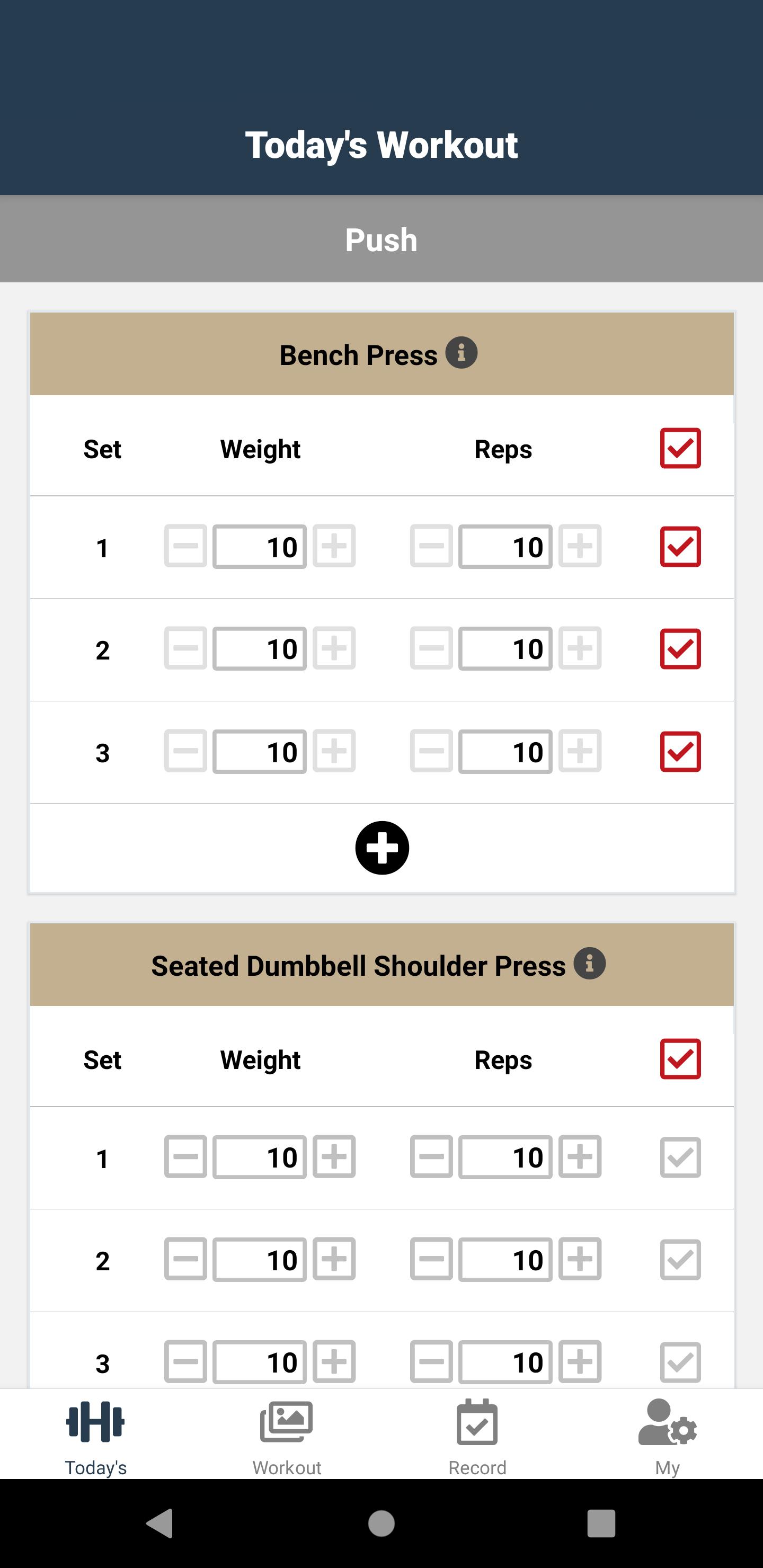Increase Shoulder Press set 2 reps
This screenshot has width=763, height=1568.
pos(580,1259)
